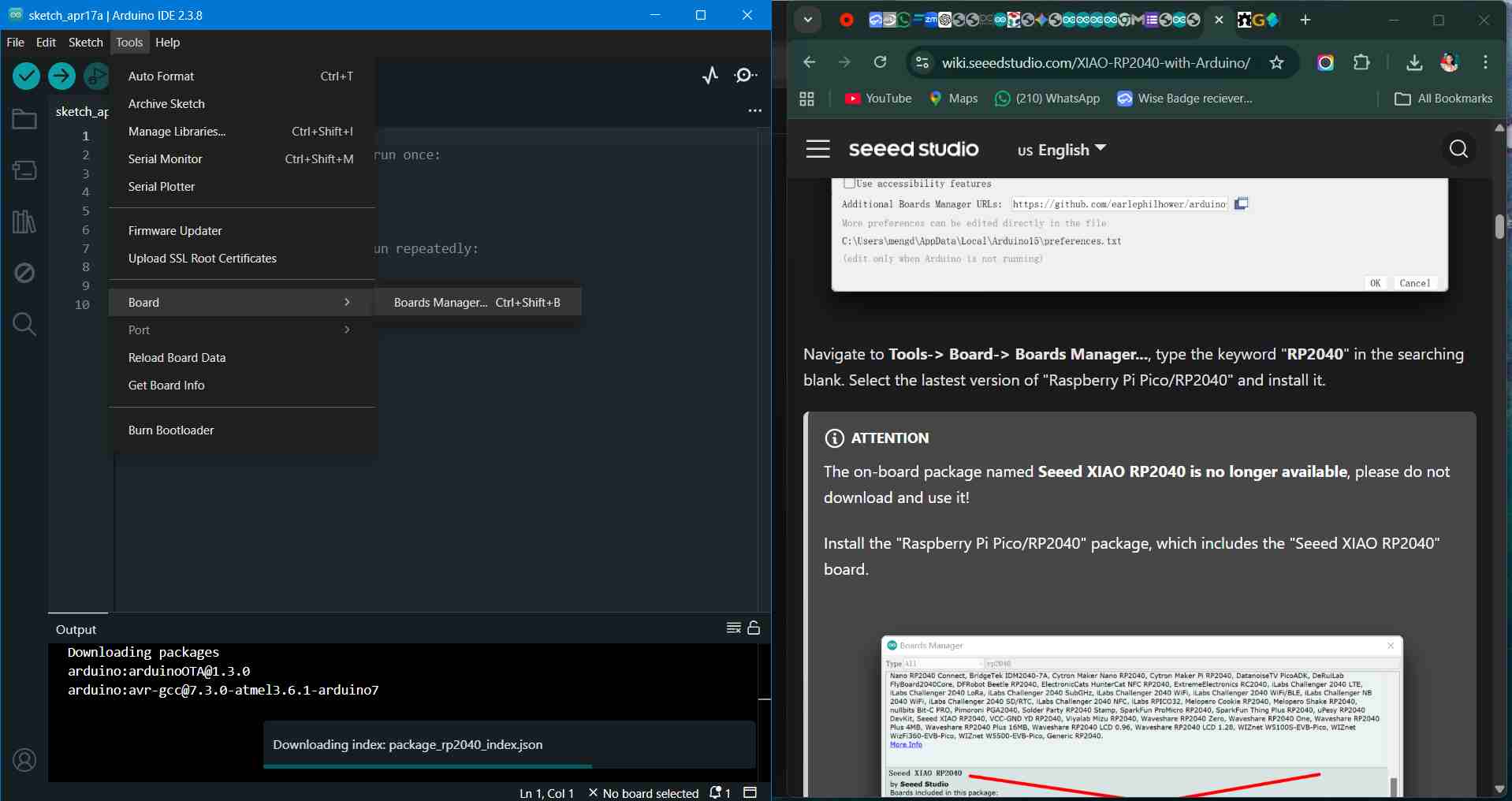Choose Auto Format from Tools menu

242,76
